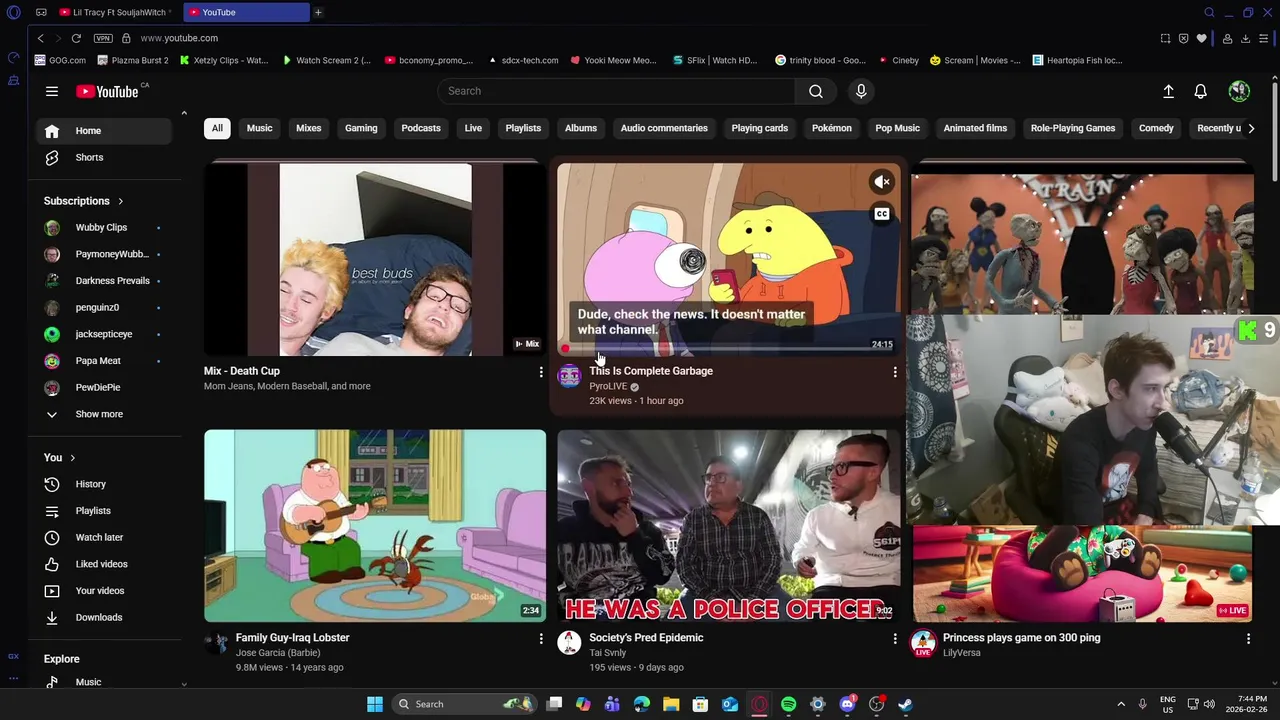Open Windows Start menu
The height and width of the screenshot is (720, 1280).
375,704
